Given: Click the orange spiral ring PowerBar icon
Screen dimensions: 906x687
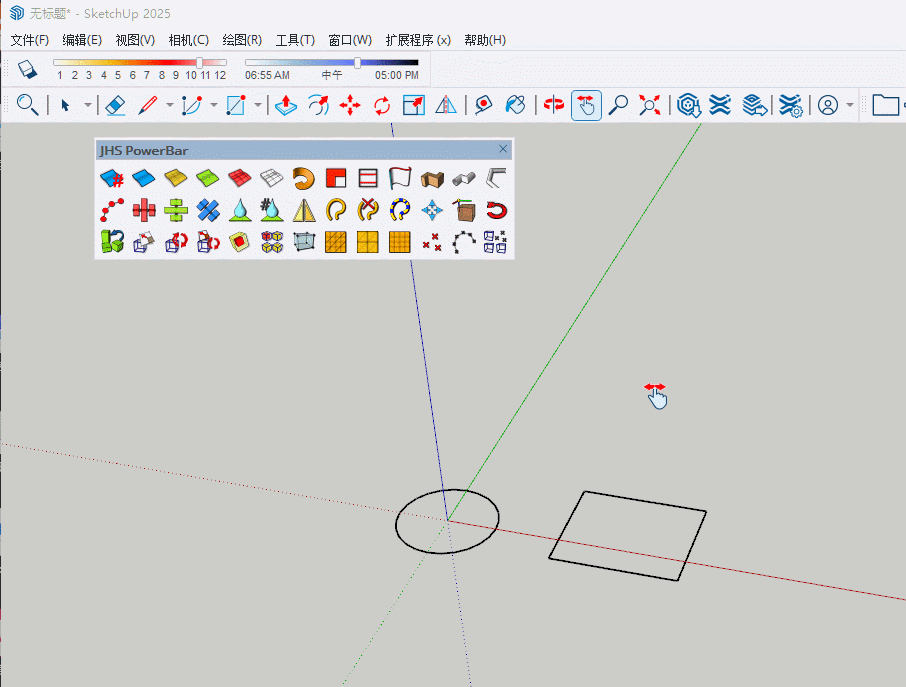Looking at the screenshot, I should click(x=303, y=178).
